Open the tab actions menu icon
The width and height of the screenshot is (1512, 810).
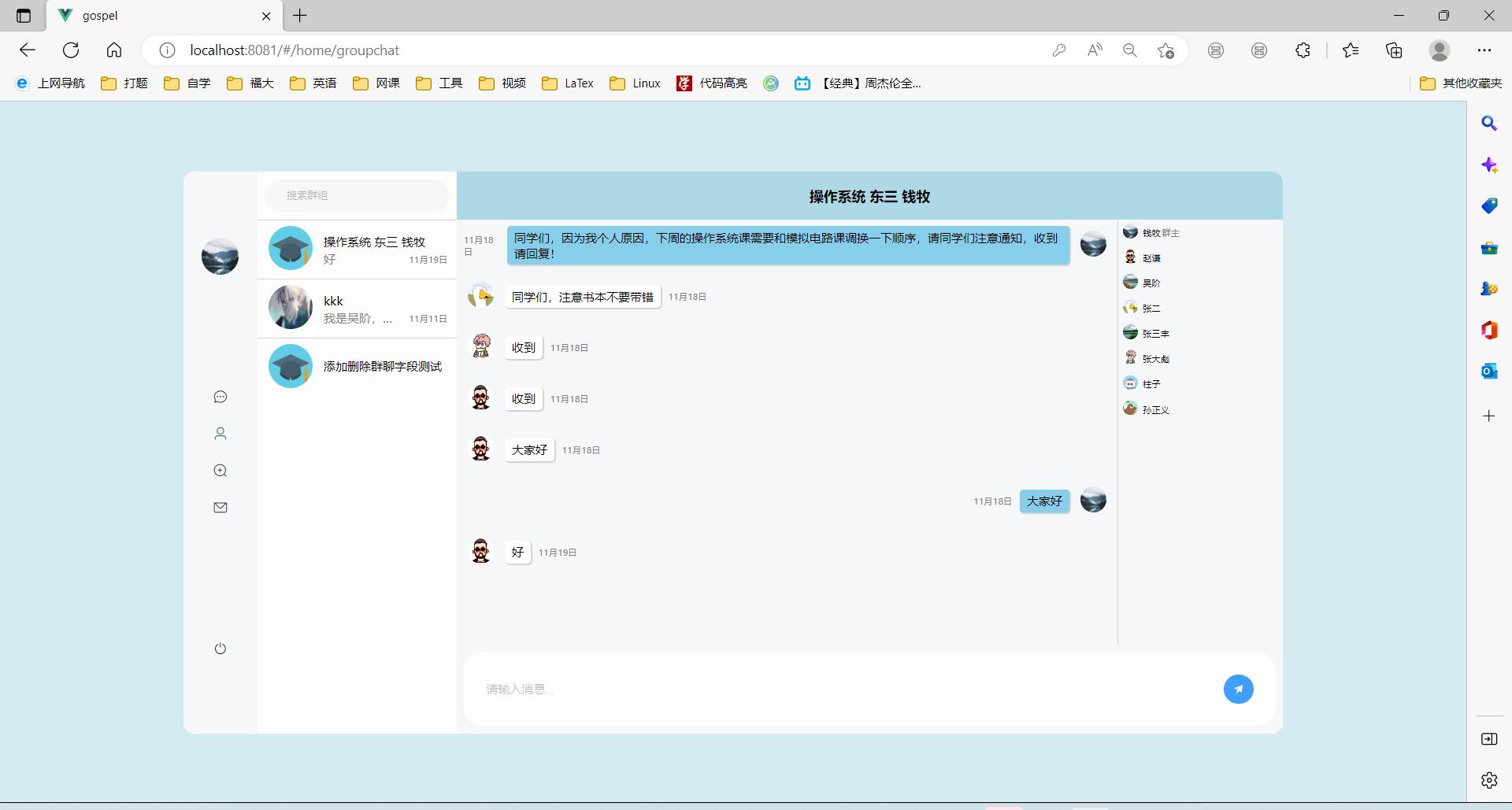pos(24,16)
